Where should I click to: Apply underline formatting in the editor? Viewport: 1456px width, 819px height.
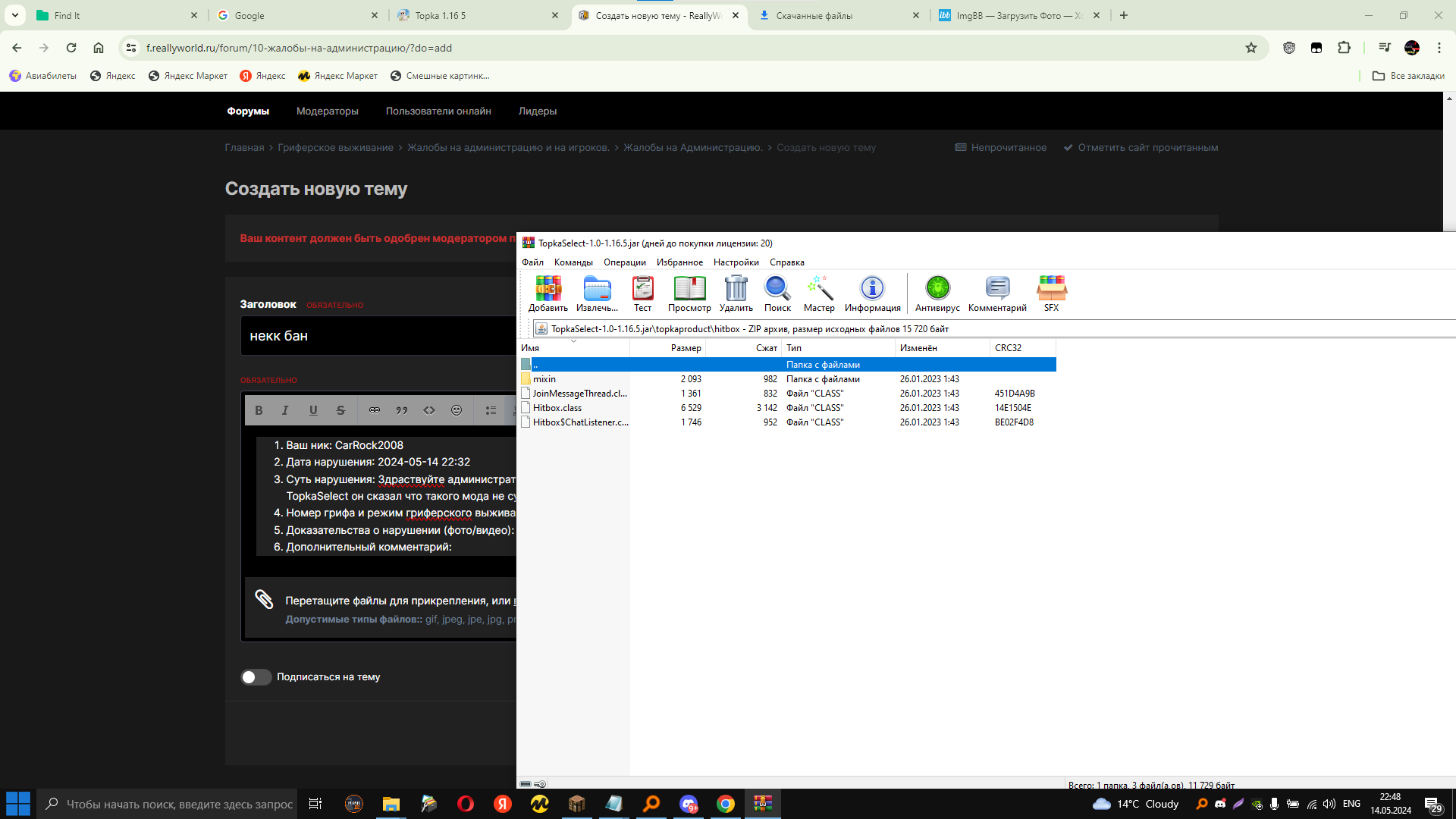pos(313,410)
